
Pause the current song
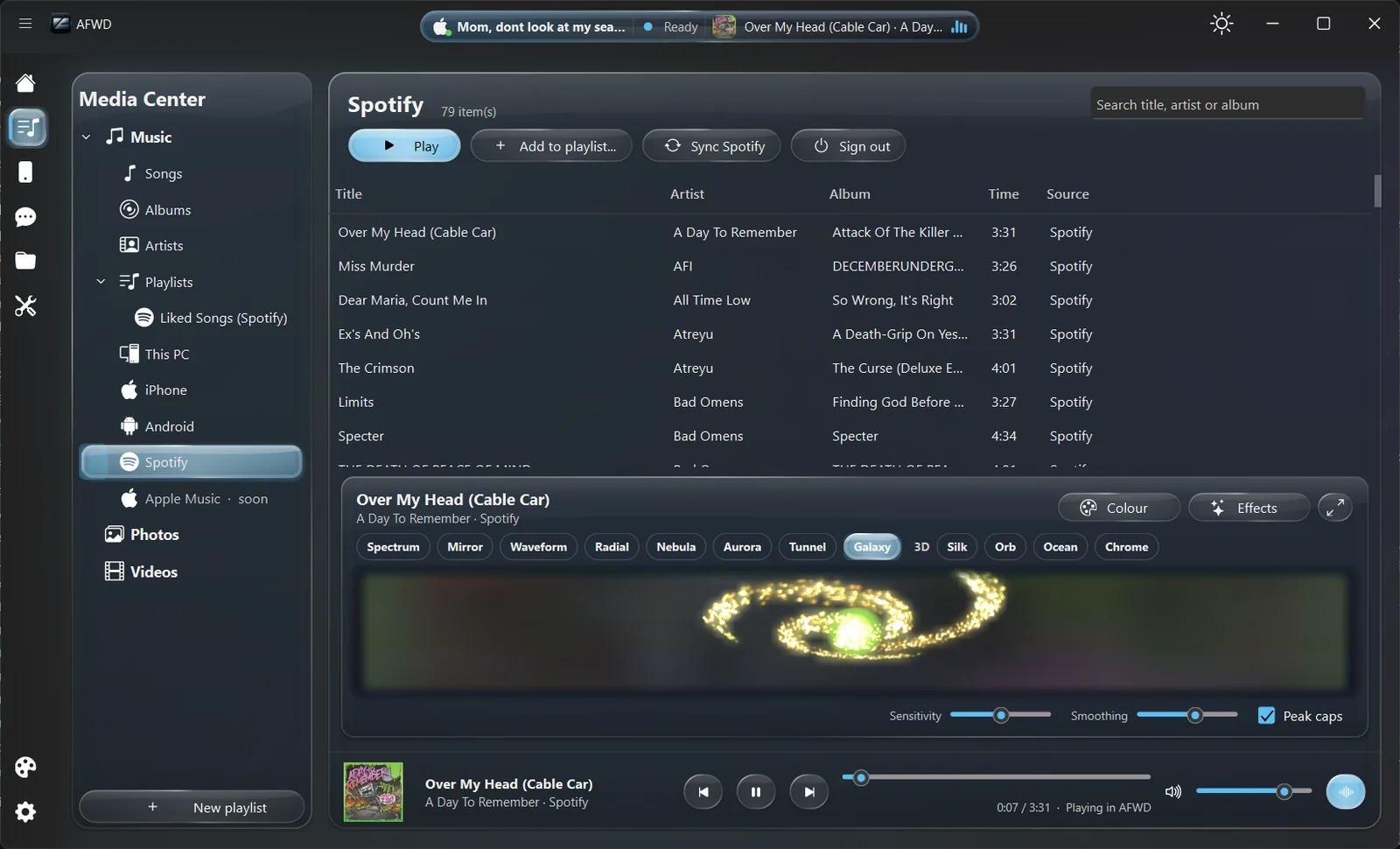click(756, 792)
